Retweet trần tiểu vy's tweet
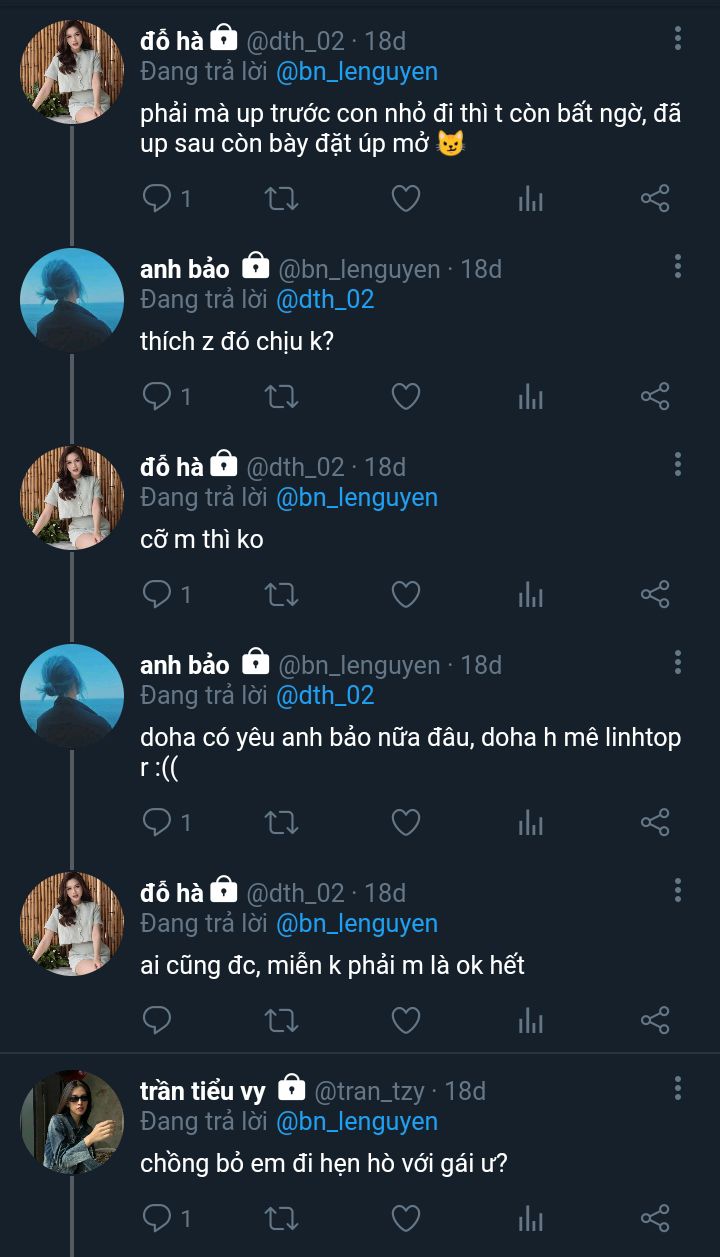The width and height of the screenshot is (720, 1257). 281,1218
